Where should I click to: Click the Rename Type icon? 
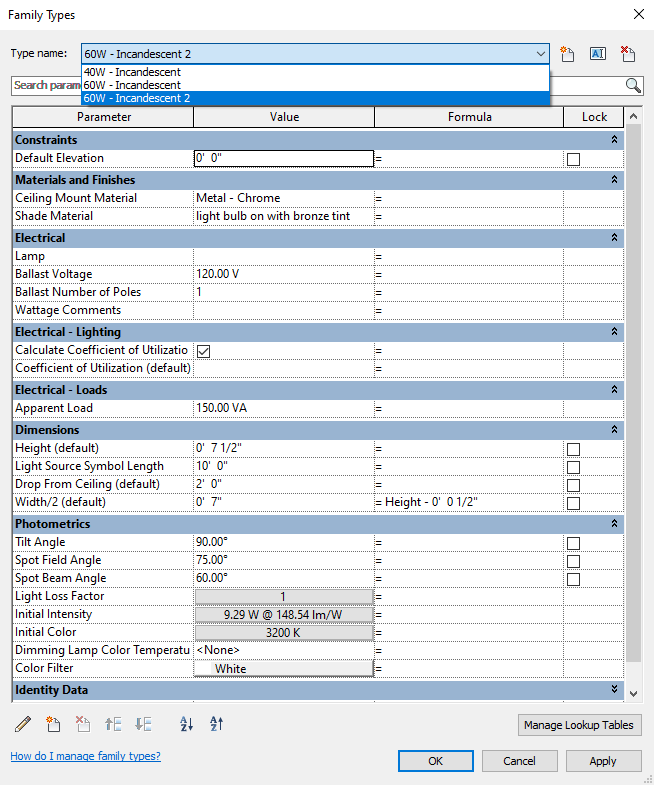pos(598,54)
